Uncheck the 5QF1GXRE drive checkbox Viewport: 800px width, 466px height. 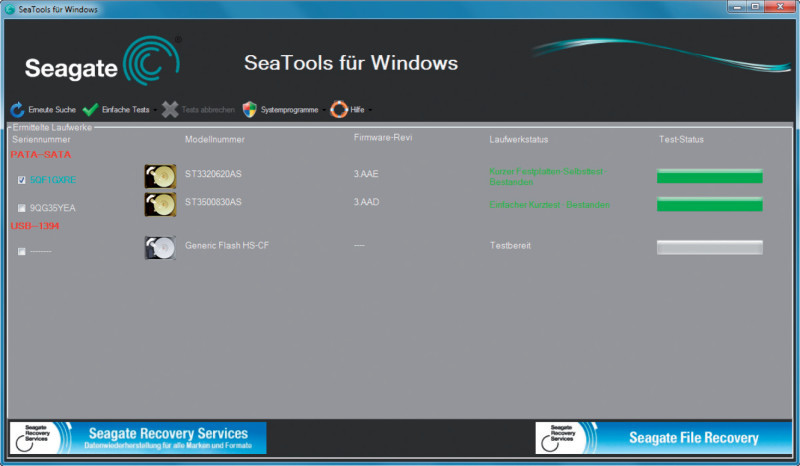click(21, 180)
